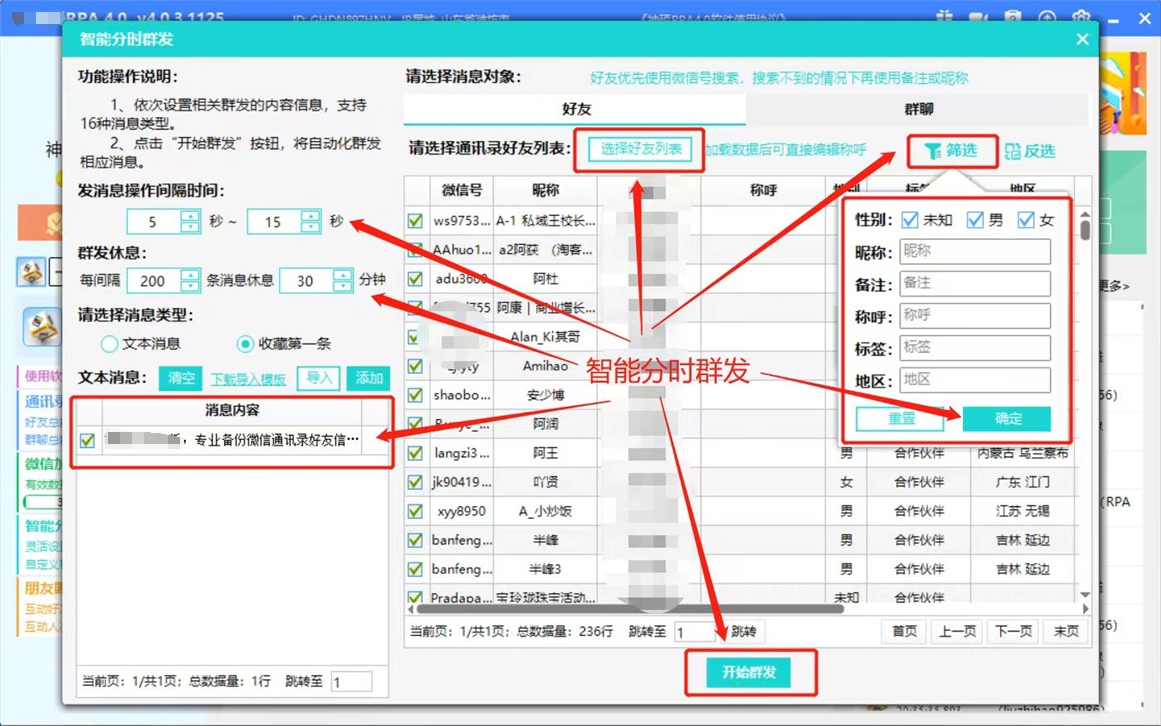Click the gift icon in top bar
Image resolution: width=1161 pixels, height=726 pixels.
[x=944, y=18]
